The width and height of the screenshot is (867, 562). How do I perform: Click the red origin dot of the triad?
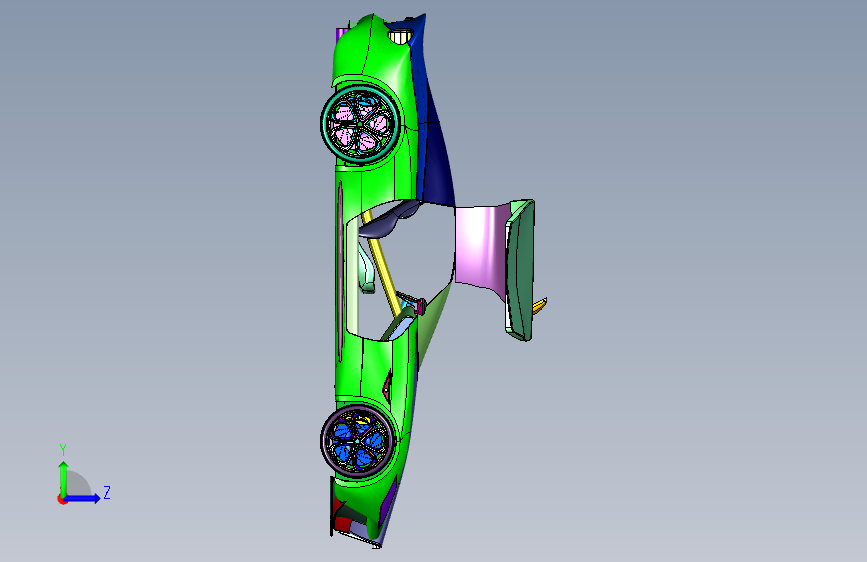point(62,500)
